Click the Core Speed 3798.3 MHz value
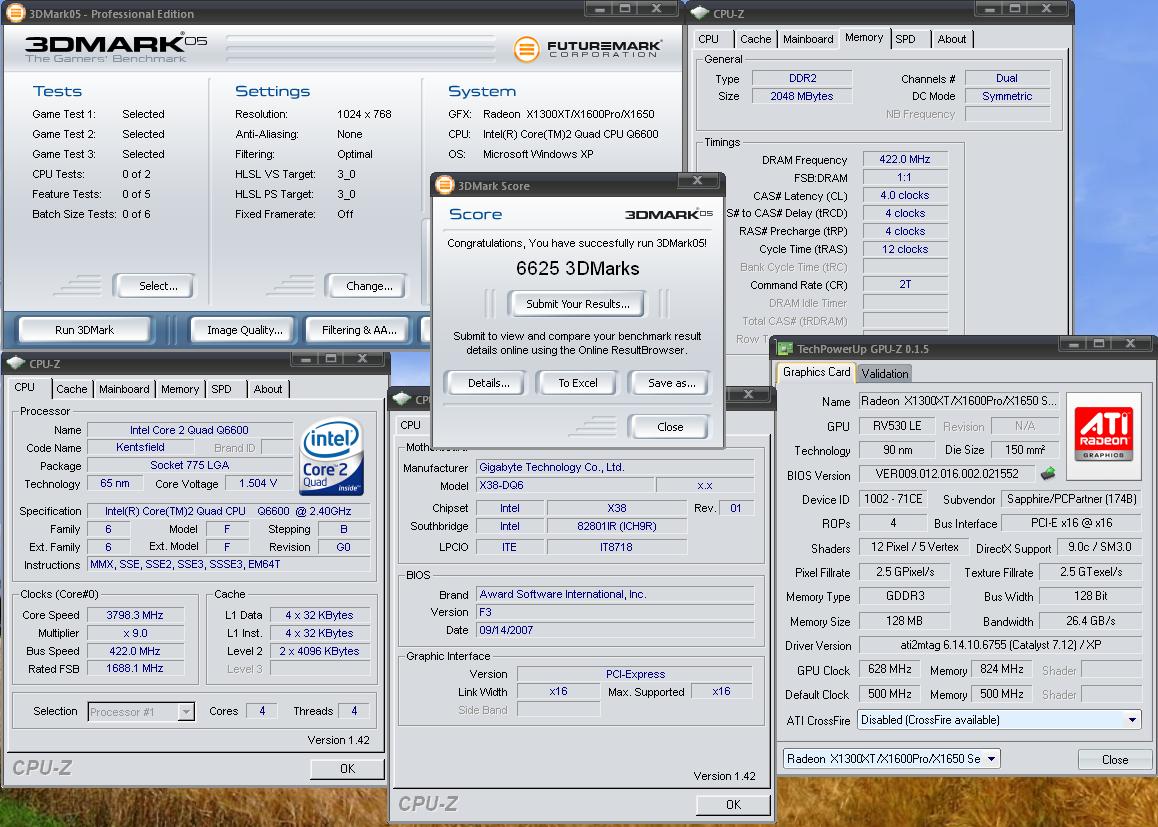The width and height of the screenshot is (1158, 827). coord(135,615)
